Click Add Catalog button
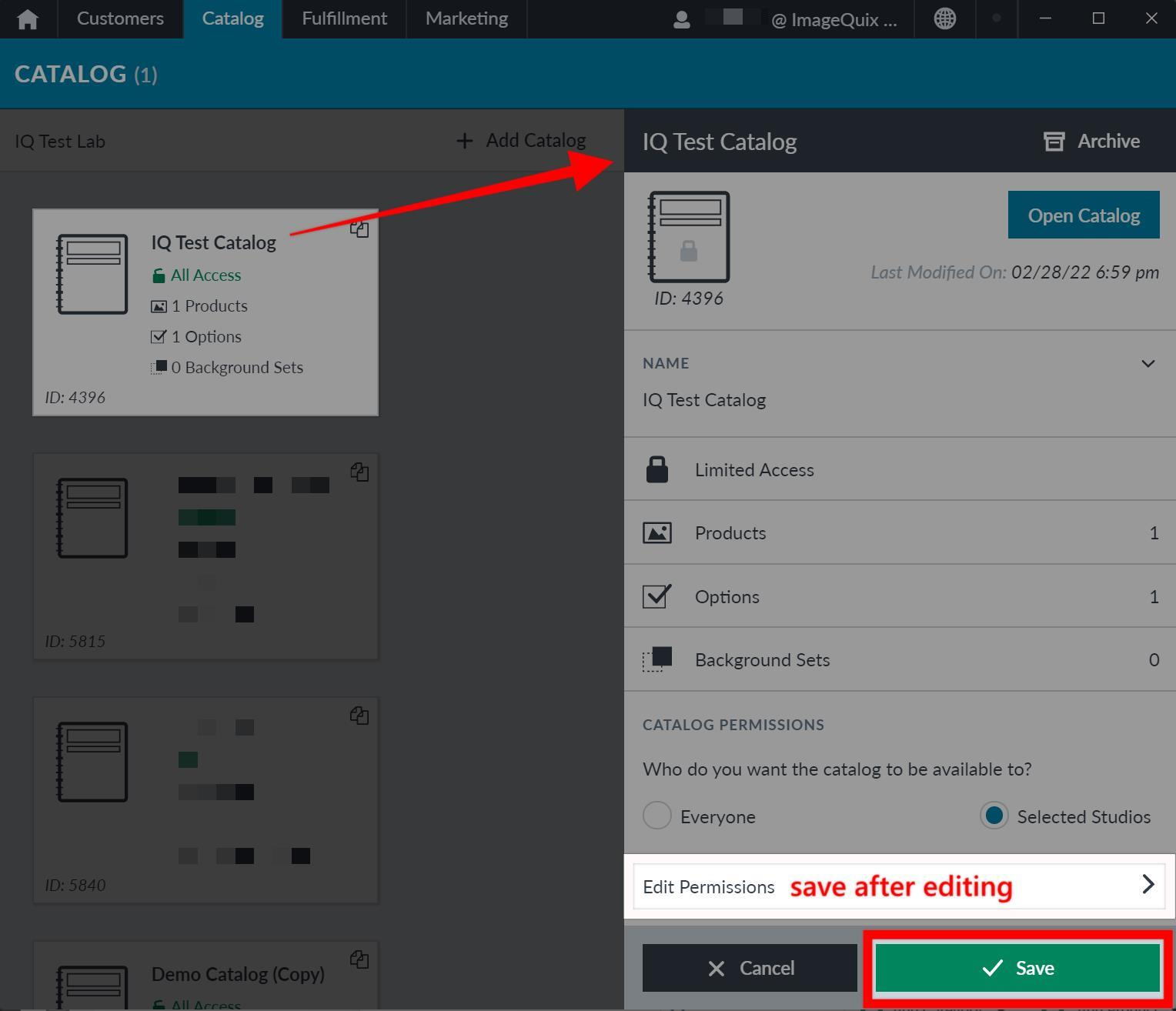Viewport: 1176px width, 1011px height. [x=521, y=140]
